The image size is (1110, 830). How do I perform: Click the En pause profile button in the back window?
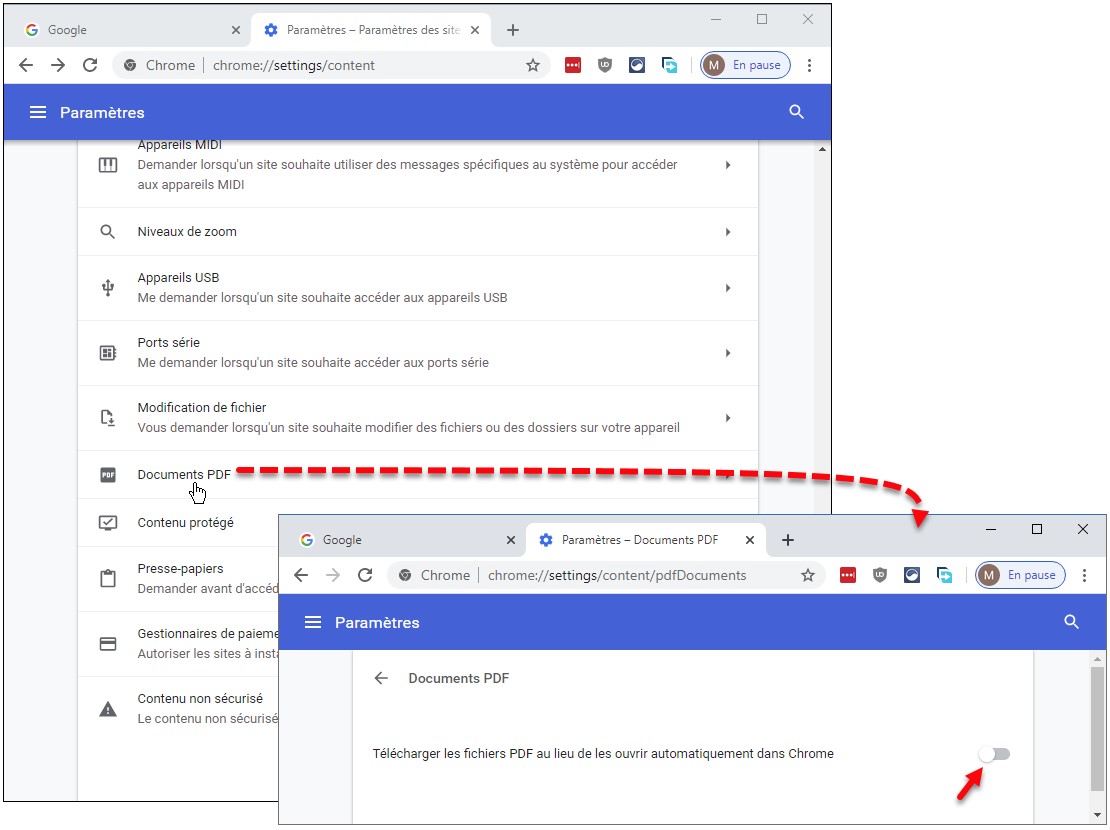(x=746, y=65)
